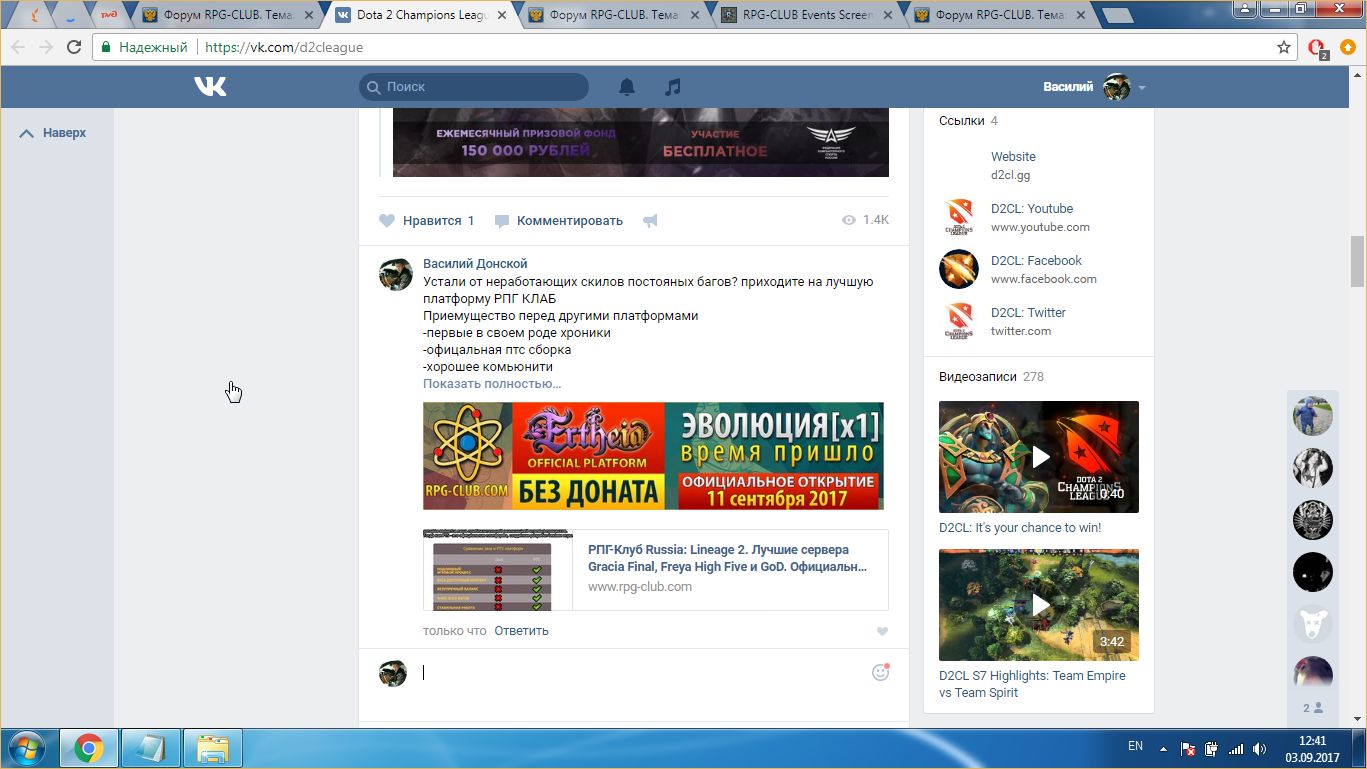The width and height of the screenshot is (1367, 769).
Task: Click the views counter 1.4K
Action: (x=865, y=220)
